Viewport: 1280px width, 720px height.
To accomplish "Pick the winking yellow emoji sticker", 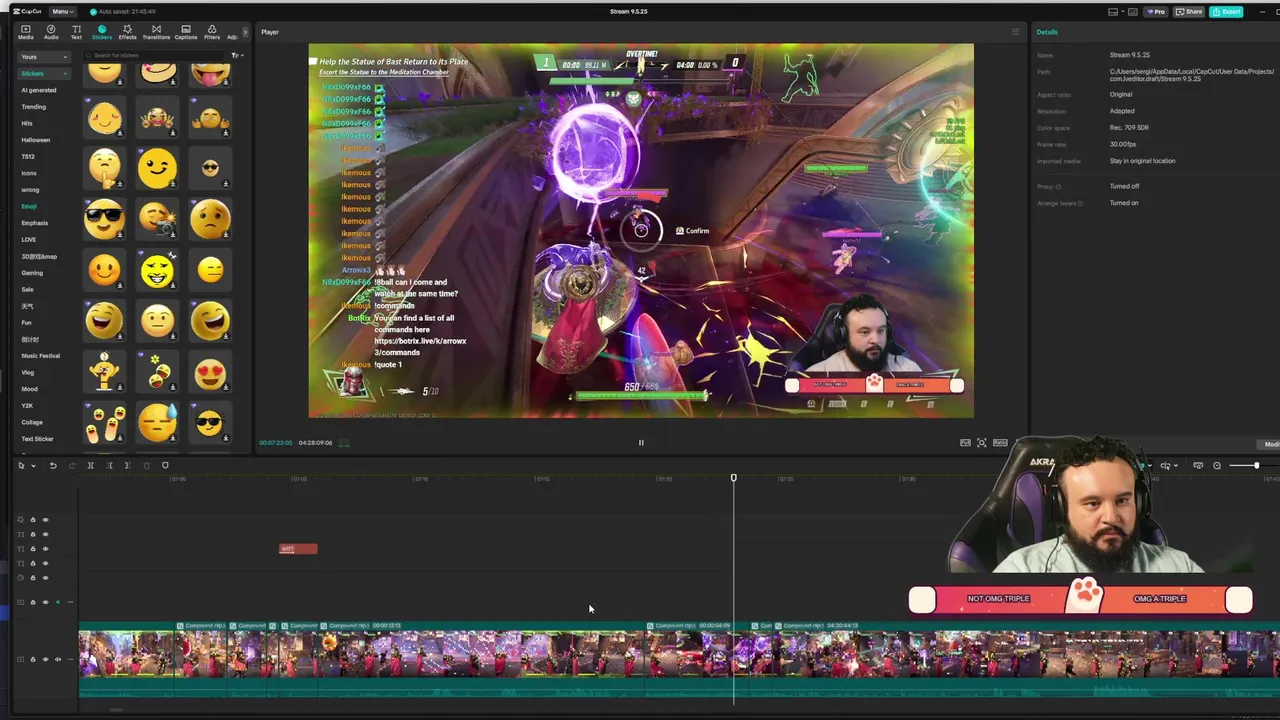I will point(157,168).
